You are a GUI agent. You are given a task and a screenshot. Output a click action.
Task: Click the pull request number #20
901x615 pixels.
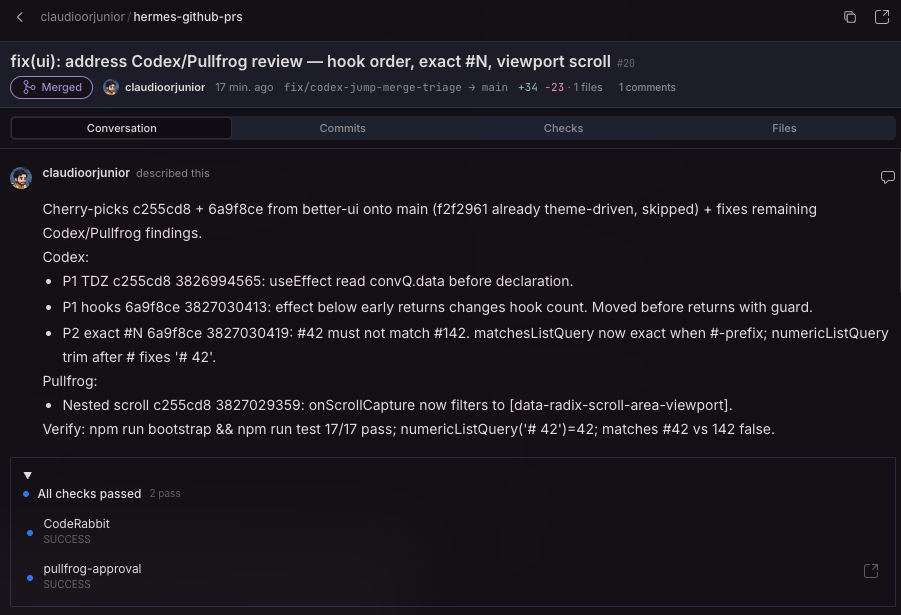(x=626, y=63)
